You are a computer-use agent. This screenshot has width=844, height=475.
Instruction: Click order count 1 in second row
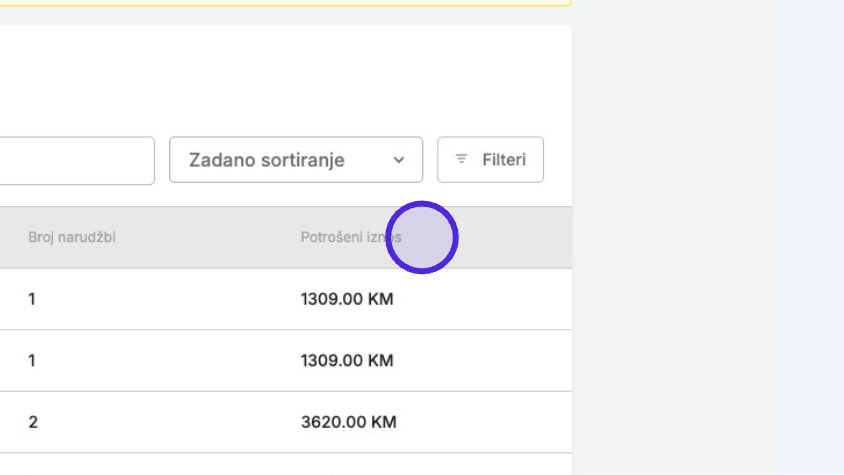[x=32, y=360]
